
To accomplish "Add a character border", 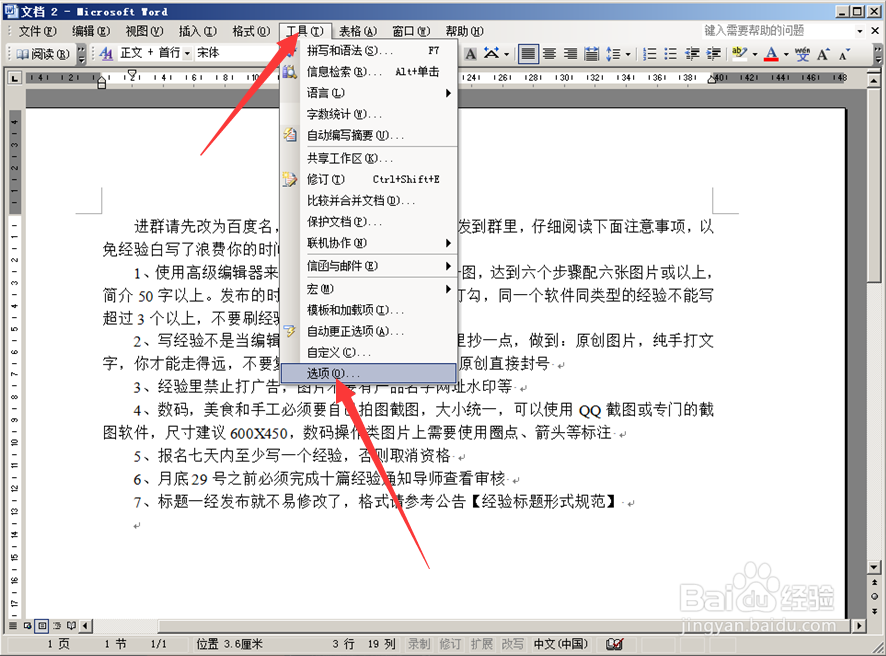I will [x=470, y=53].
